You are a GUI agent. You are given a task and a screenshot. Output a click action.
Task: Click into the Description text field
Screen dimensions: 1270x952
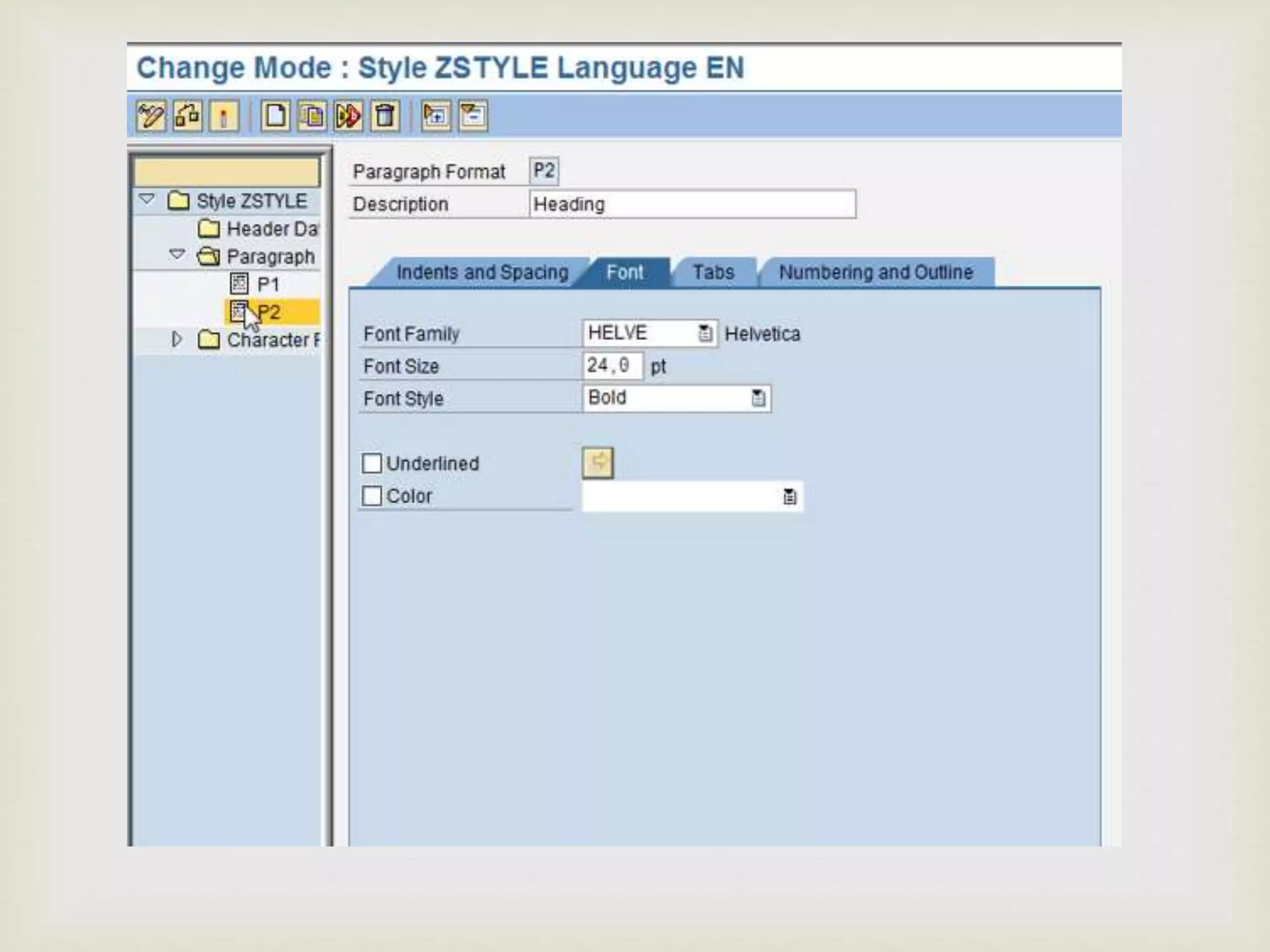tap(691, 205)
